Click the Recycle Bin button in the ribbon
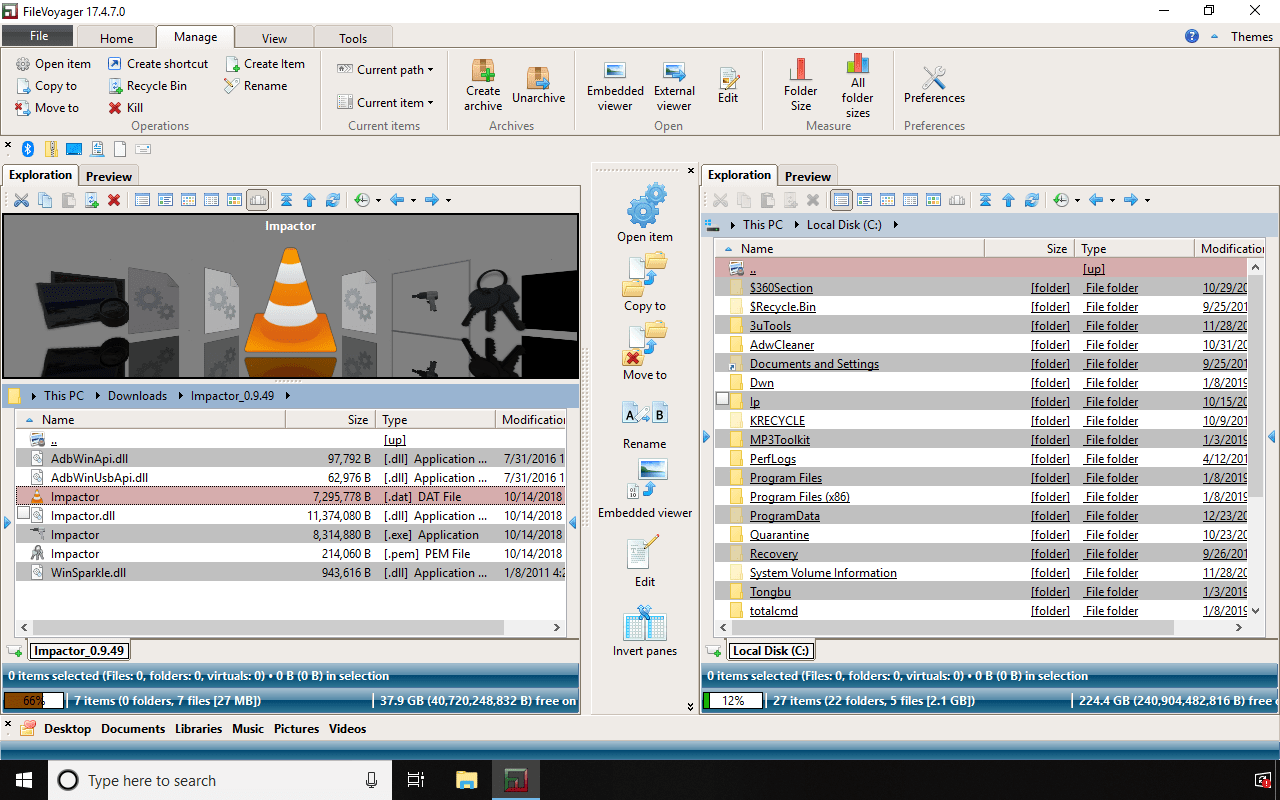The width and height of the screenshot is (1280, 800). [x=147, y=86]
